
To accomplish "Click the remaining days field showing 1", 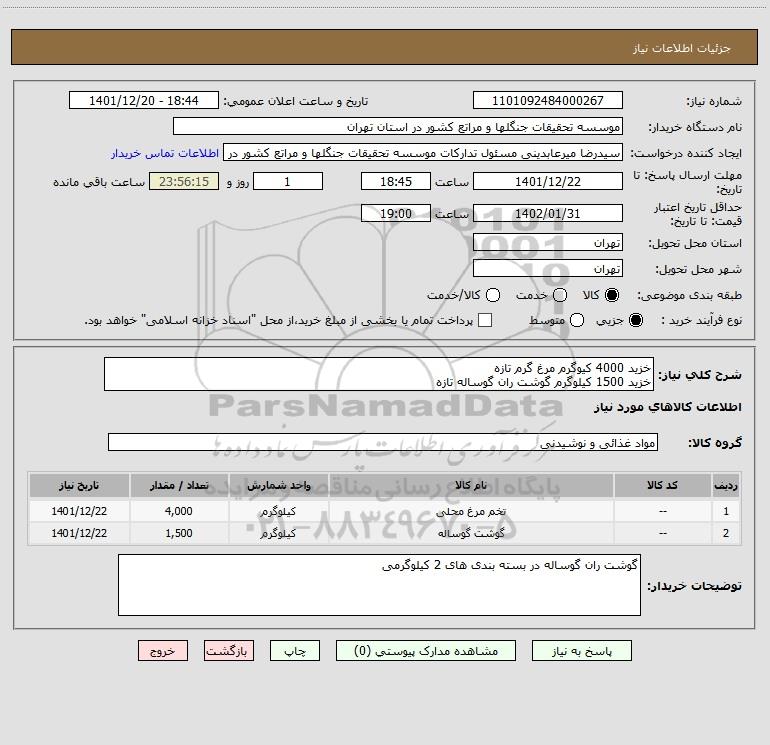I will pyautogui.click(x=288, y=181).
